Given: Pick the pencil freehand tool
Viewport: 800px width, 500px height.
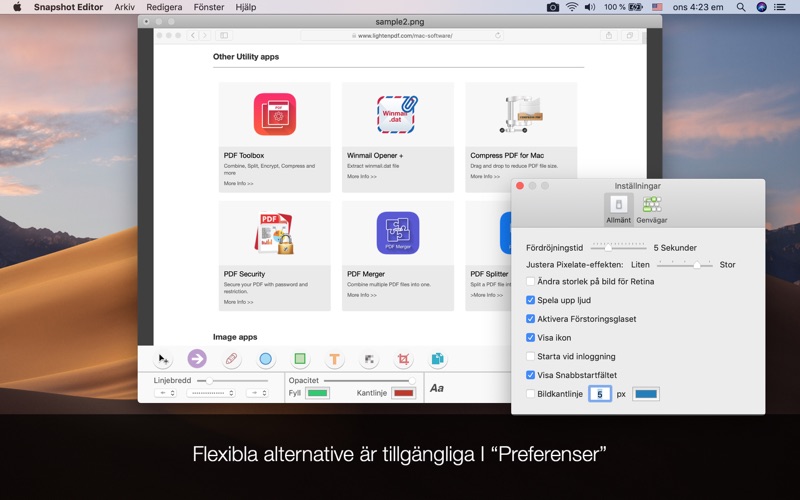Looking at the screenshot, I should (x=231, y=359).
